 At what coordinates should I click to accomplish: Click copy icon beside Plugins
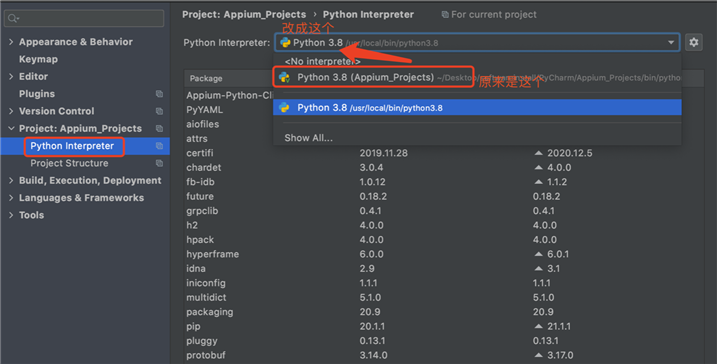159,94
